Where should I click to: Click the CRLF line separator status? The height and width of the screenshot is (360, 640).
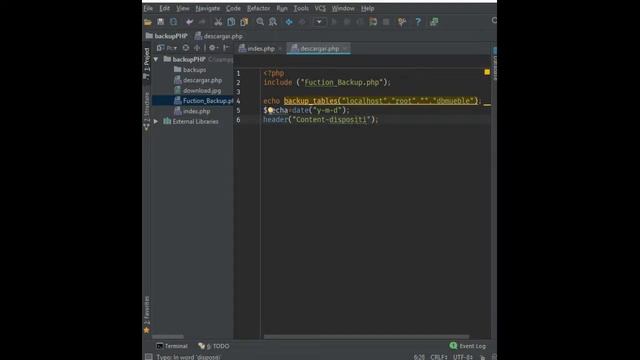coord(439,357)
